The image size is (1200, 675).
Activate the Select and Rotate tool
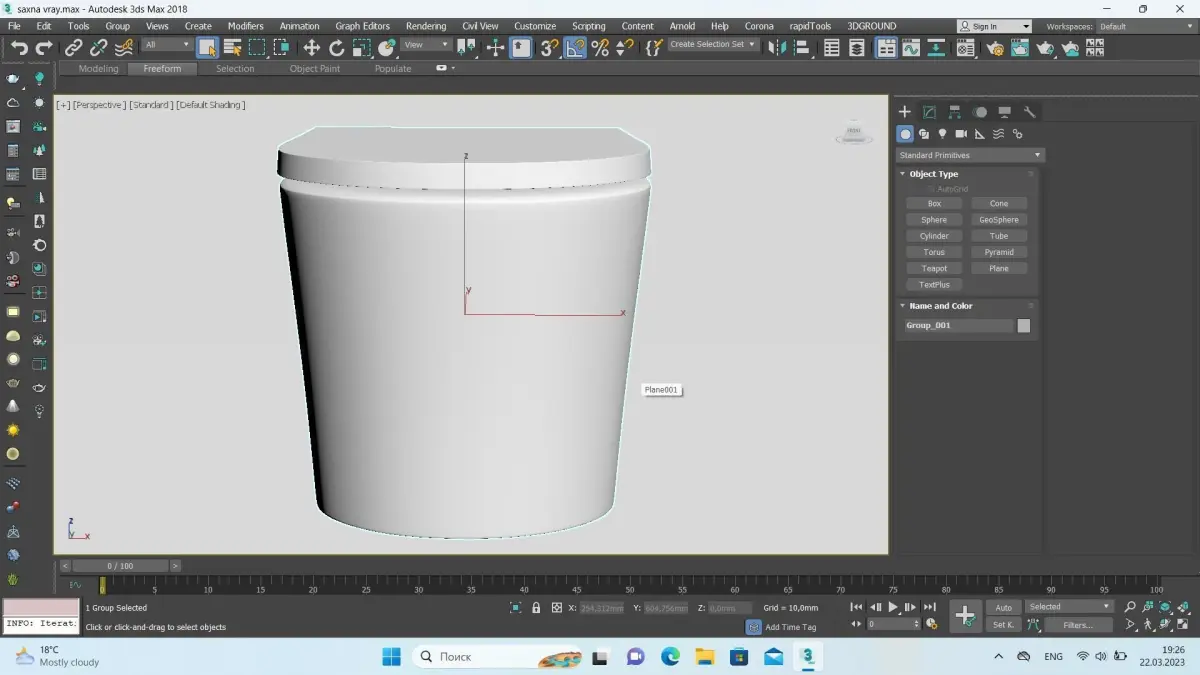(336, 47)
